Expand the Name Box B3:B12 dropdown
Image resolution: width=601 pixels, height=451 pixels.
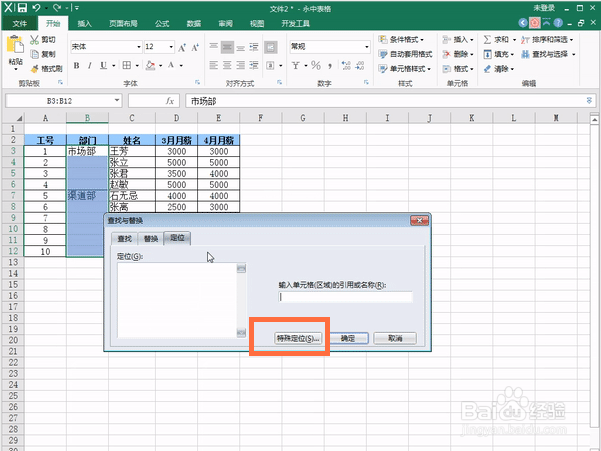click(117, 100)
